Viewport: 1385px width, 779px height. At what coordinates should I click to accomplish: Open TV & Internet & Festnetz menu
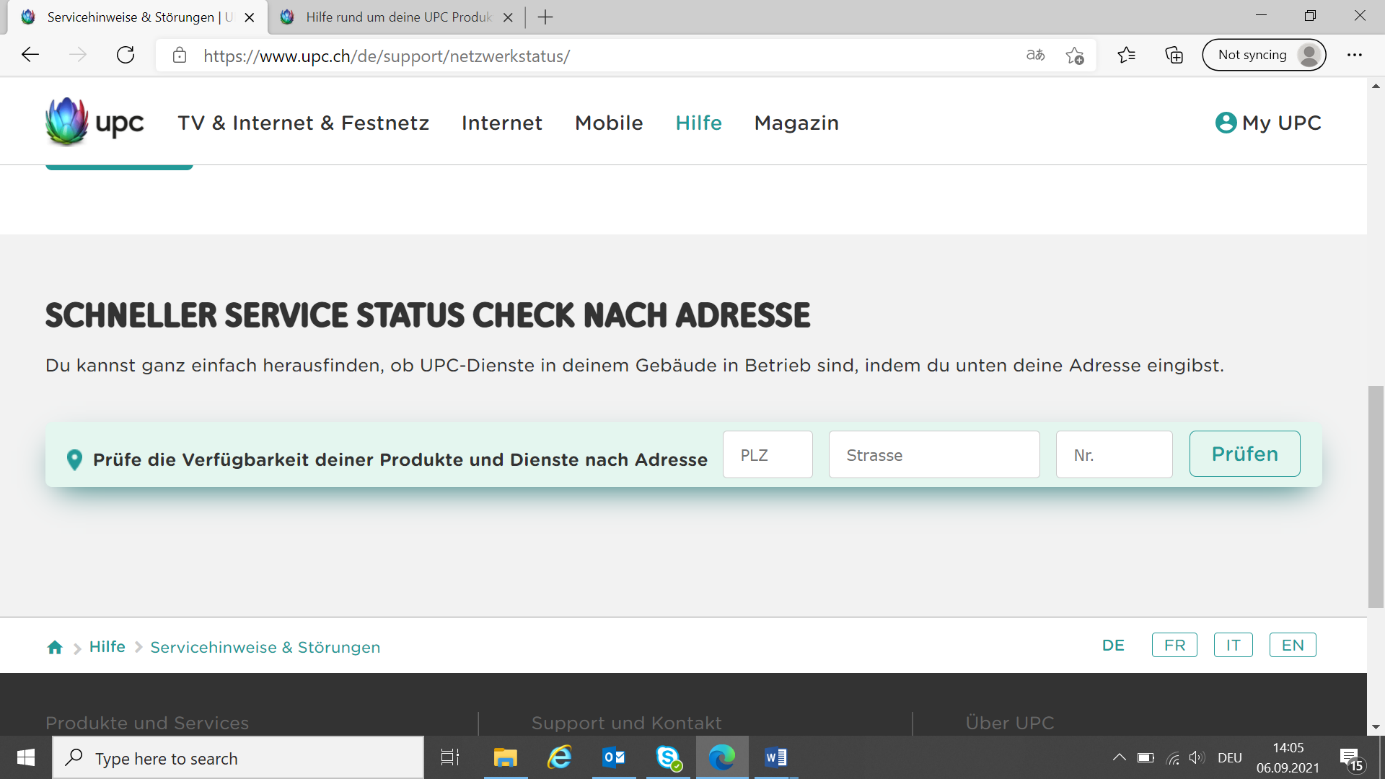(x=303, y=123)
